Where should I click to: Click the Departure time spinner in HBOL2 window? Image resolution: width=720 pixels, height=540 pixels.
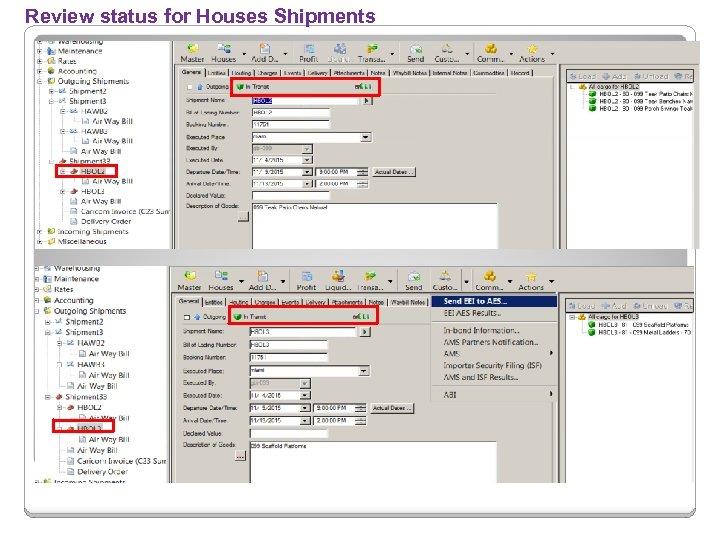(362, 172)
